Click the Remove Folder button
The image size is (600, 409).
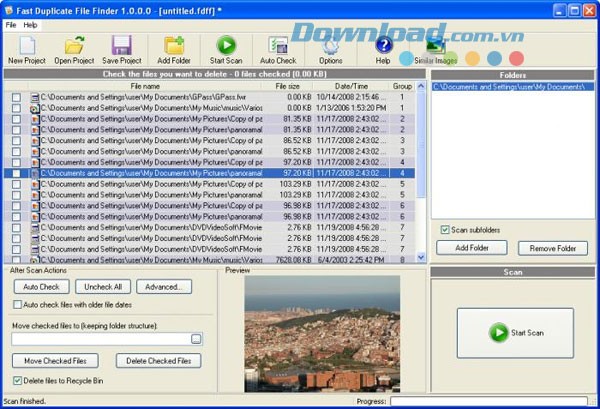click(x=552, y=248)
